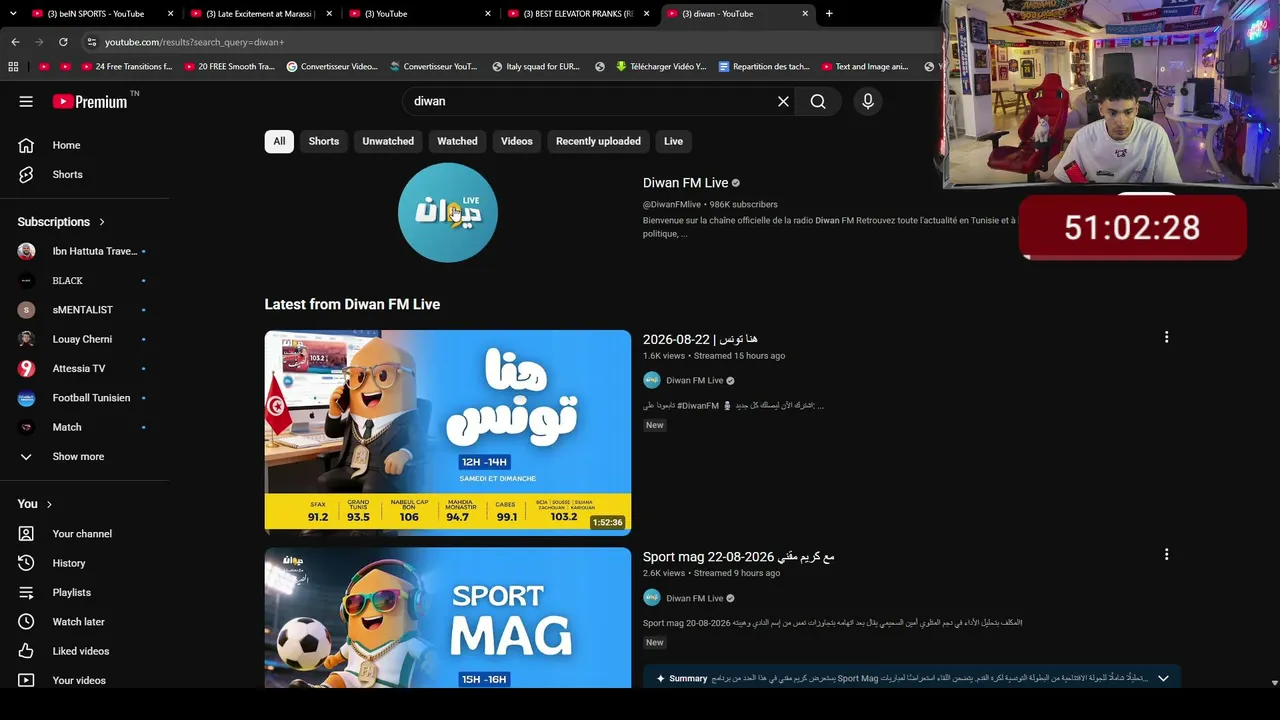1280x720 pixels.
Task: Open more options for Sport mag video
Action: 1166,555
